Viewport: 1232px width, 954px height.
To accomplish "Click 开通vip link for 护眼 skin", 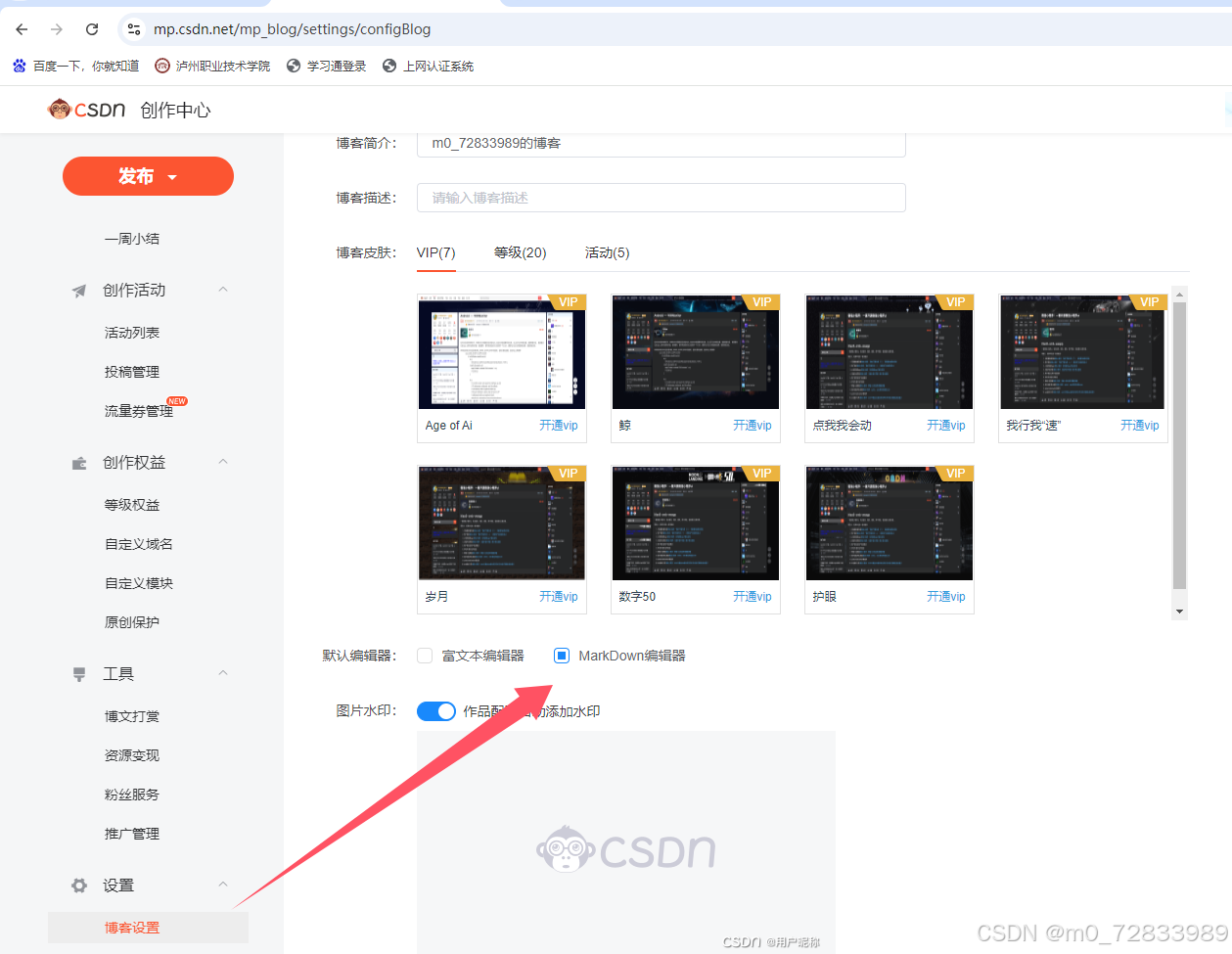I will [946, 597].
